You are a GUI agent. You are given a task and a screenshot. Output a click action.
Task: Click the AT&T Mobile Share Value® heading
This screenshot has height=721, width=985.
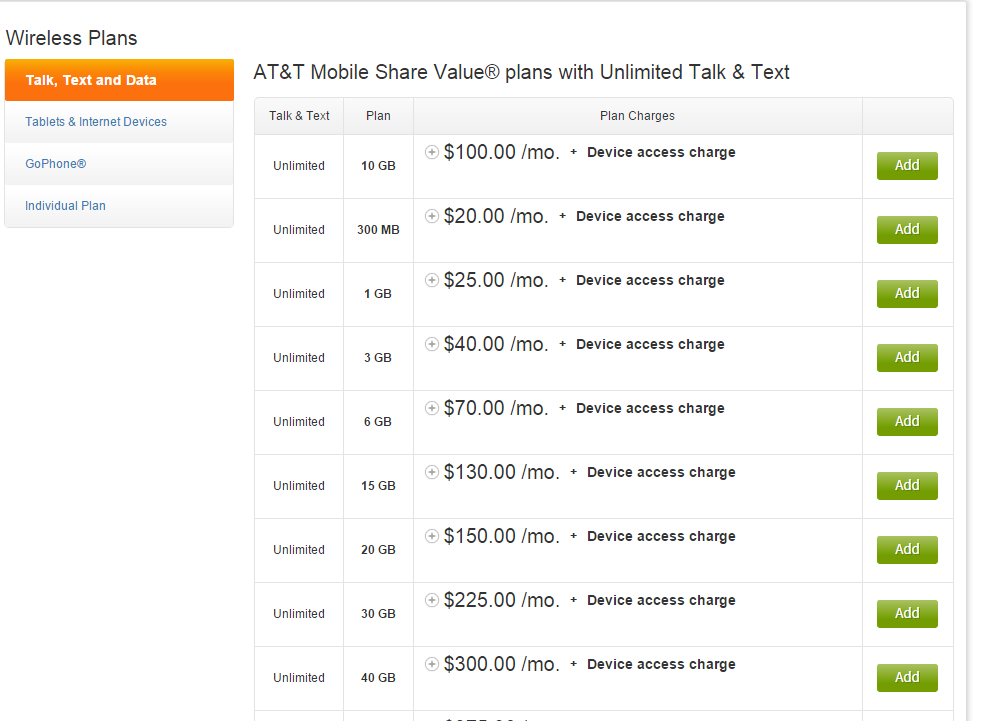(x=521, y=73)
